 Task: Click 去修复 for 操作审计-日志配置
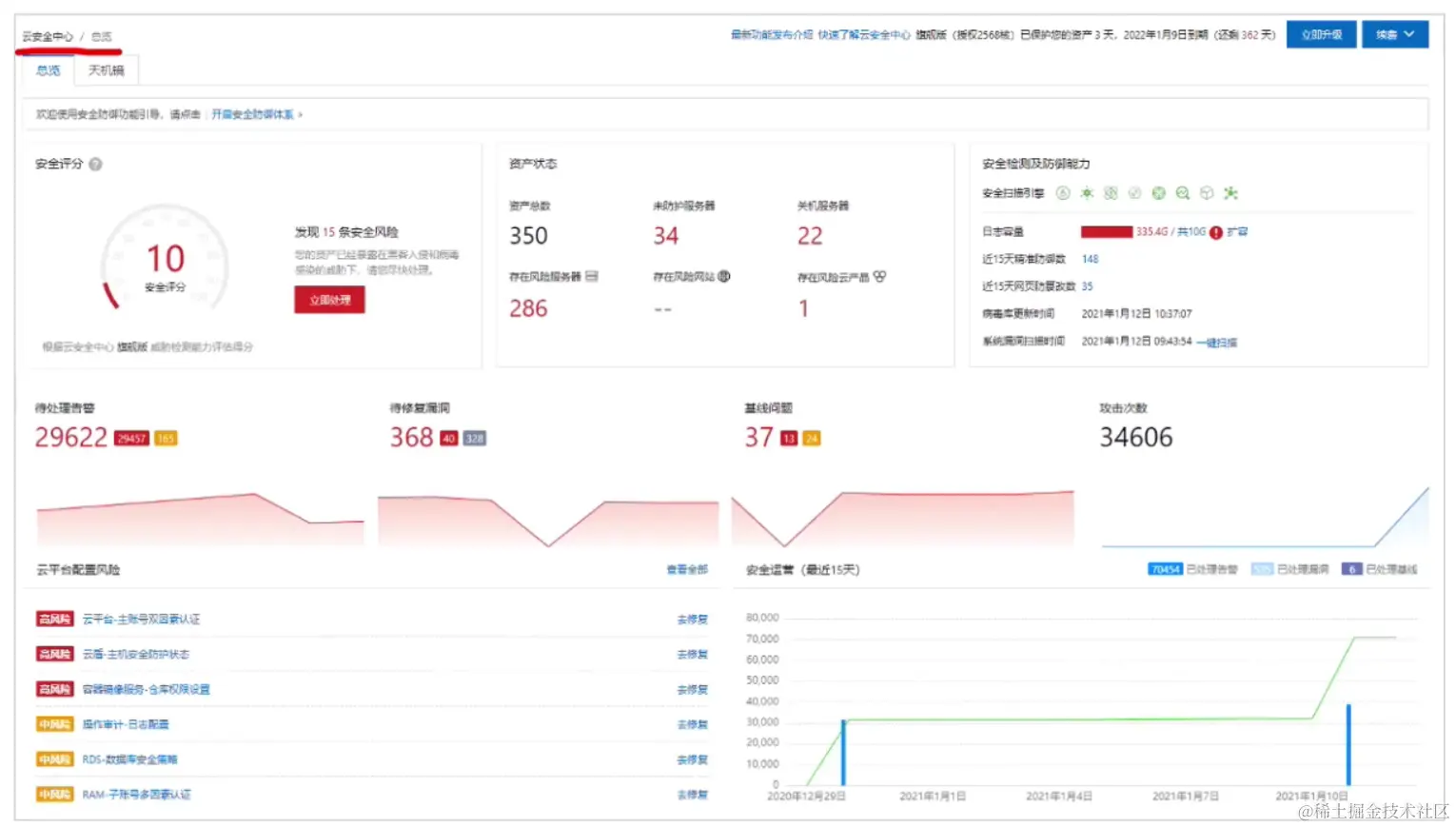[693, 725]
